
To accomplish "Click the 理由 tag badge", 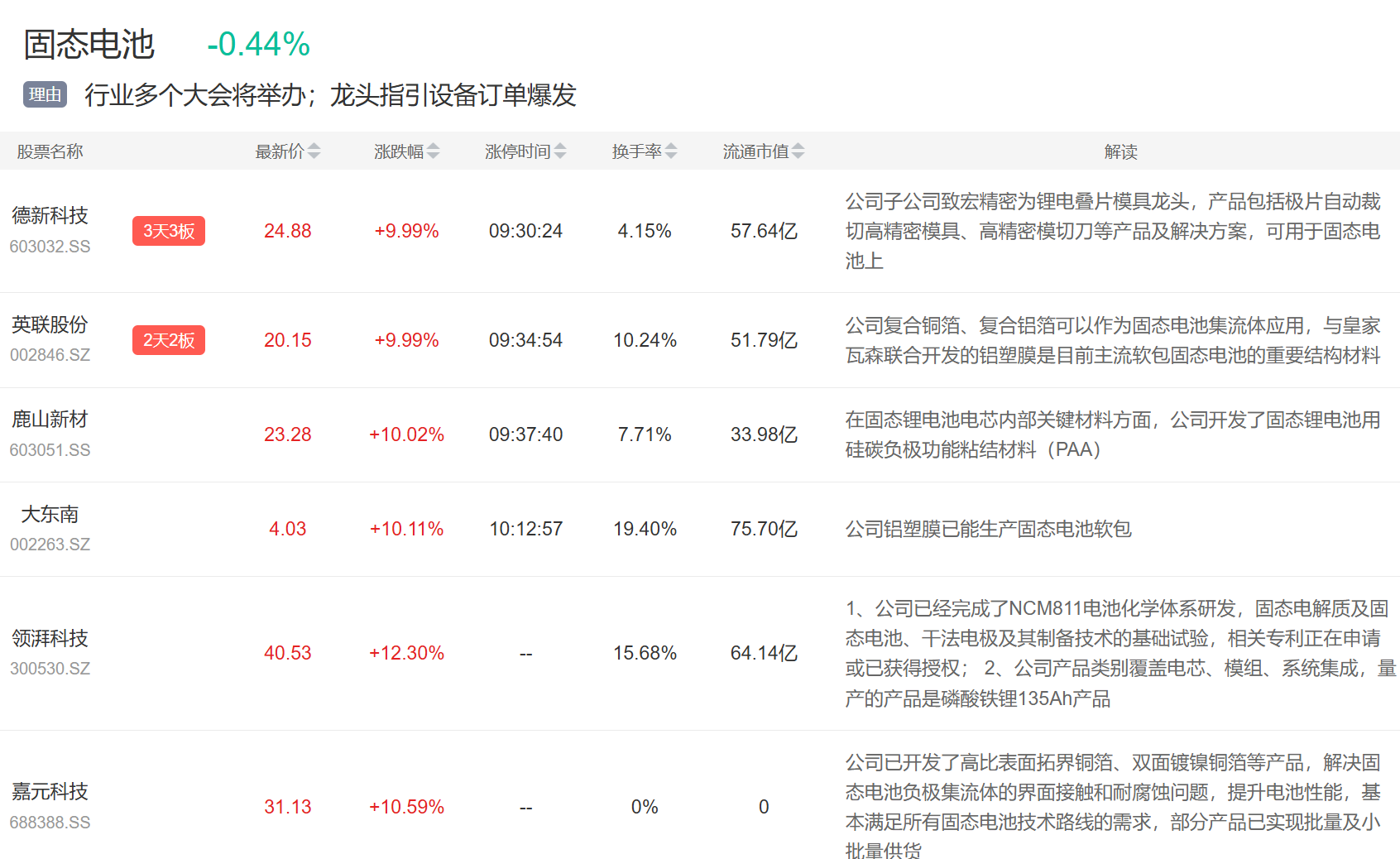I will (x=45, y=94).
